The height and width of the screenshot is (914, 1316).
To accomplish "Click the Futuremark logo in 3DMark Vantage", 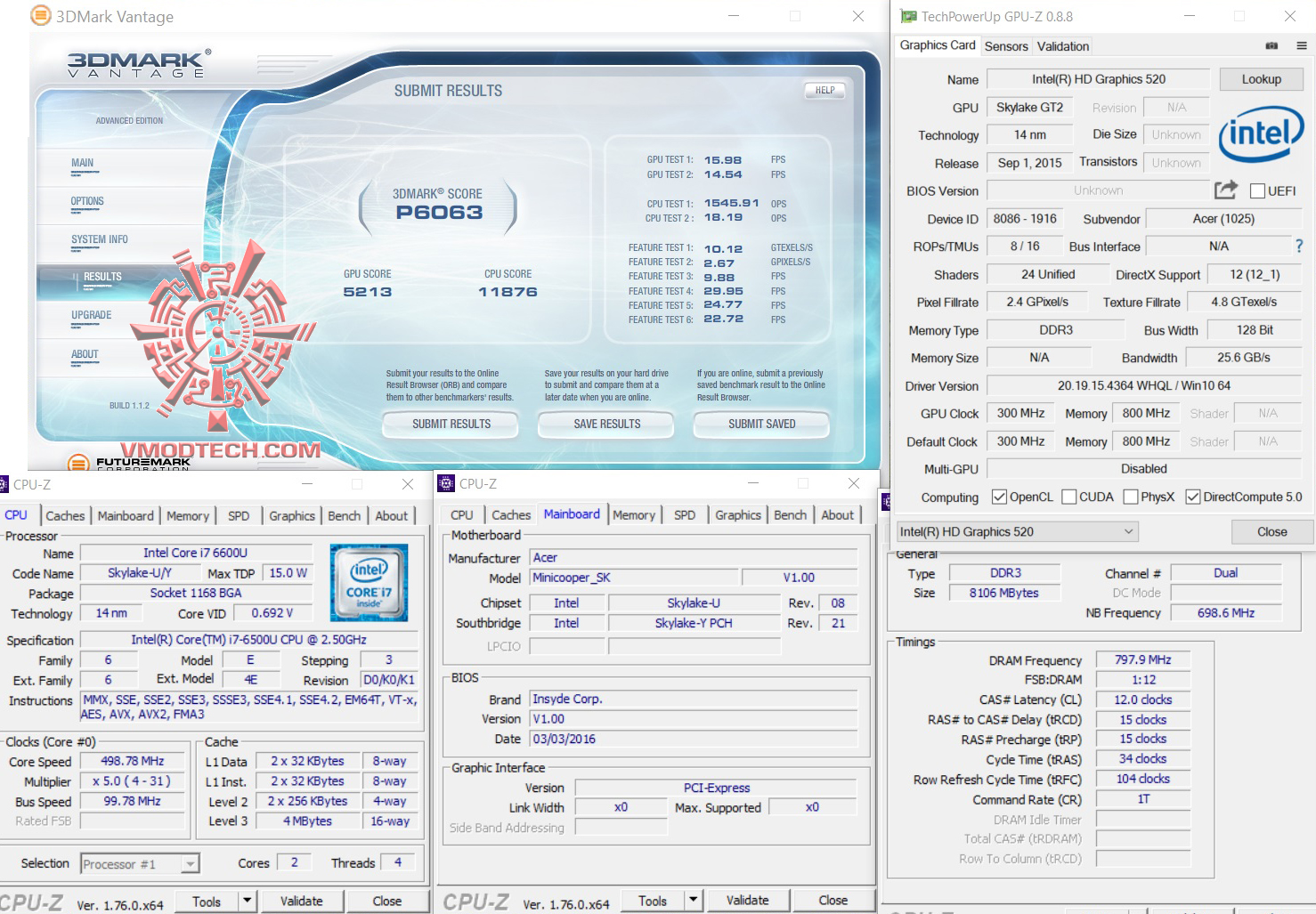I will click(x=80, y=464).
